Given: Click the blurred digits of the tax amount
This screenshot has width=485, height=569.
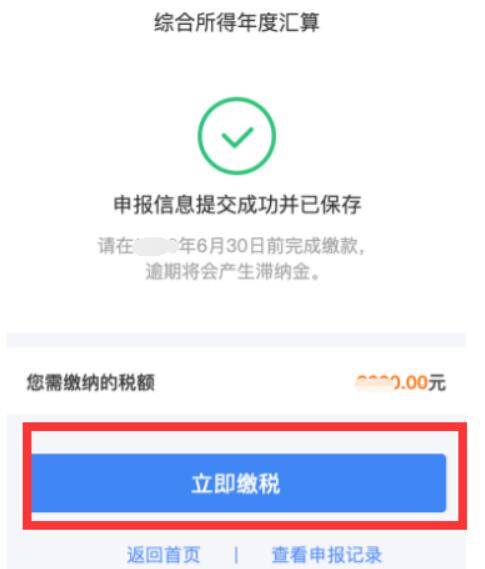Looking at the screenshot, I should tap(377, 382).
